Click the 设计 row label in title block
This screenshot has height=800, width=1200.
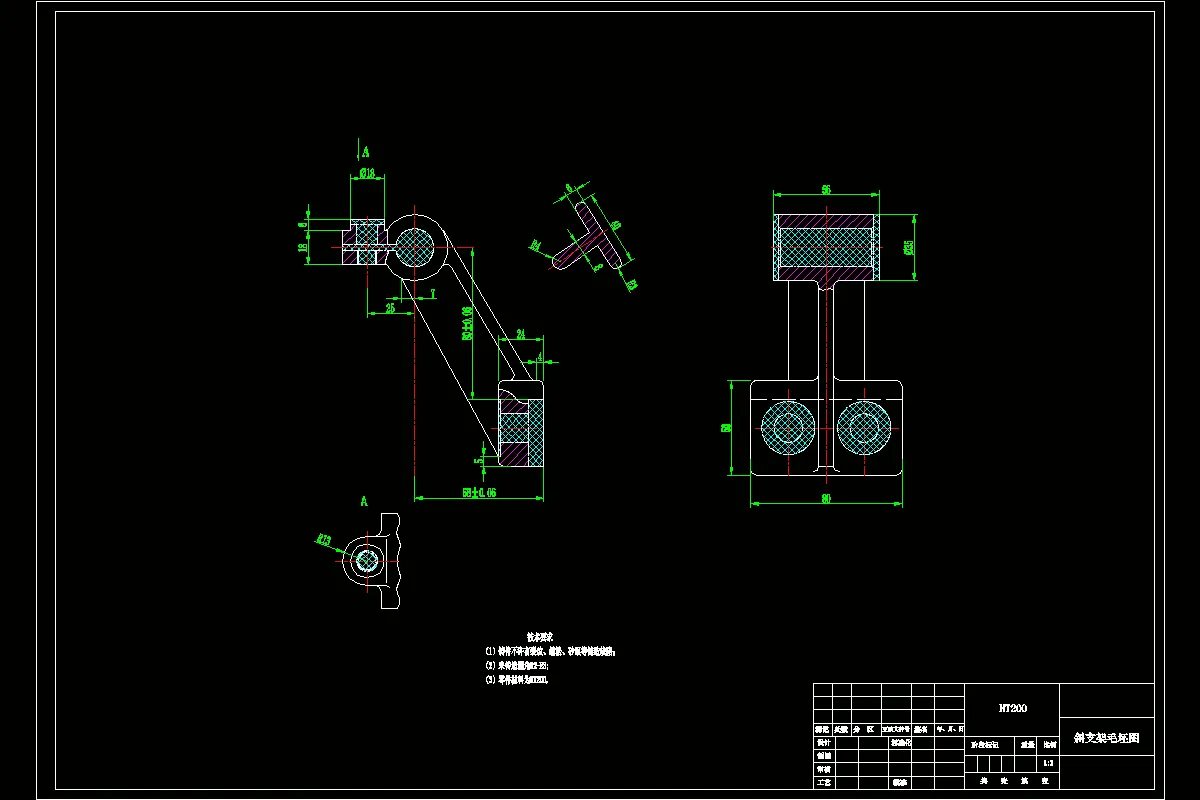[823, 743]
